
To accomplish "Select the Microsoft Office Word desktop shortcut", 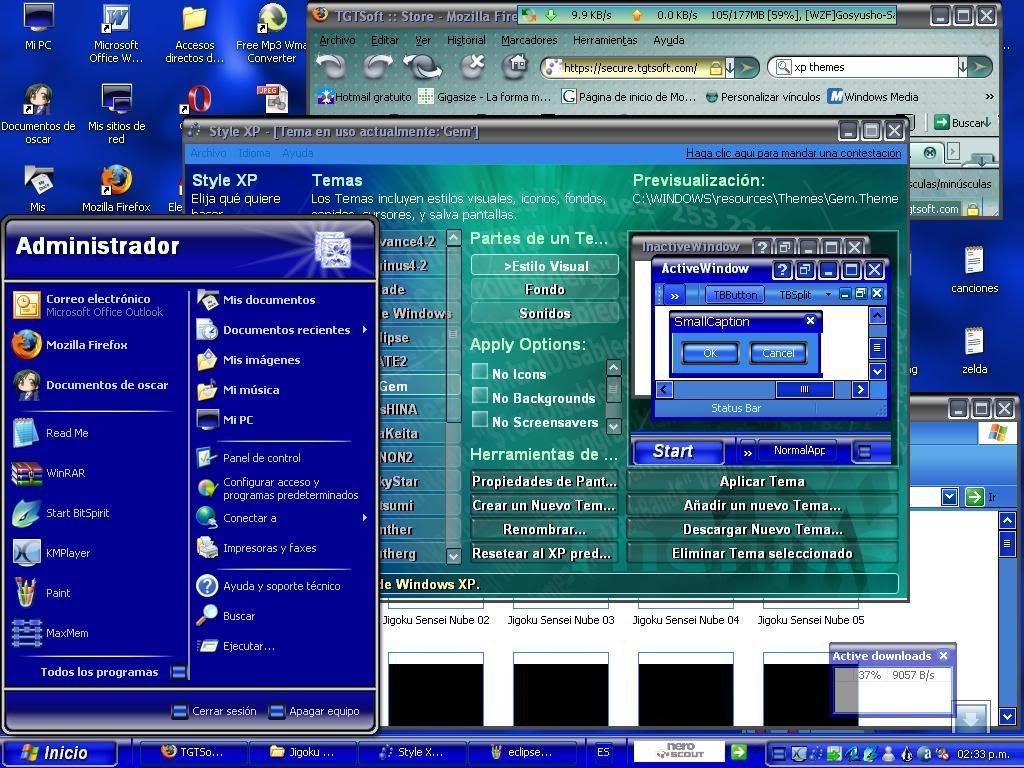I will click(x=116, y=34).
